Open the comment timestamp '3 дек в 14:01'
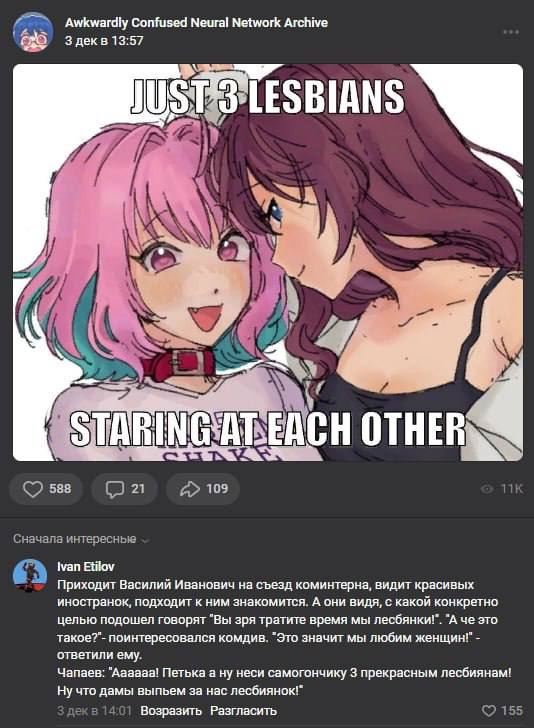The image size is (534, 728). pos(94,711)
